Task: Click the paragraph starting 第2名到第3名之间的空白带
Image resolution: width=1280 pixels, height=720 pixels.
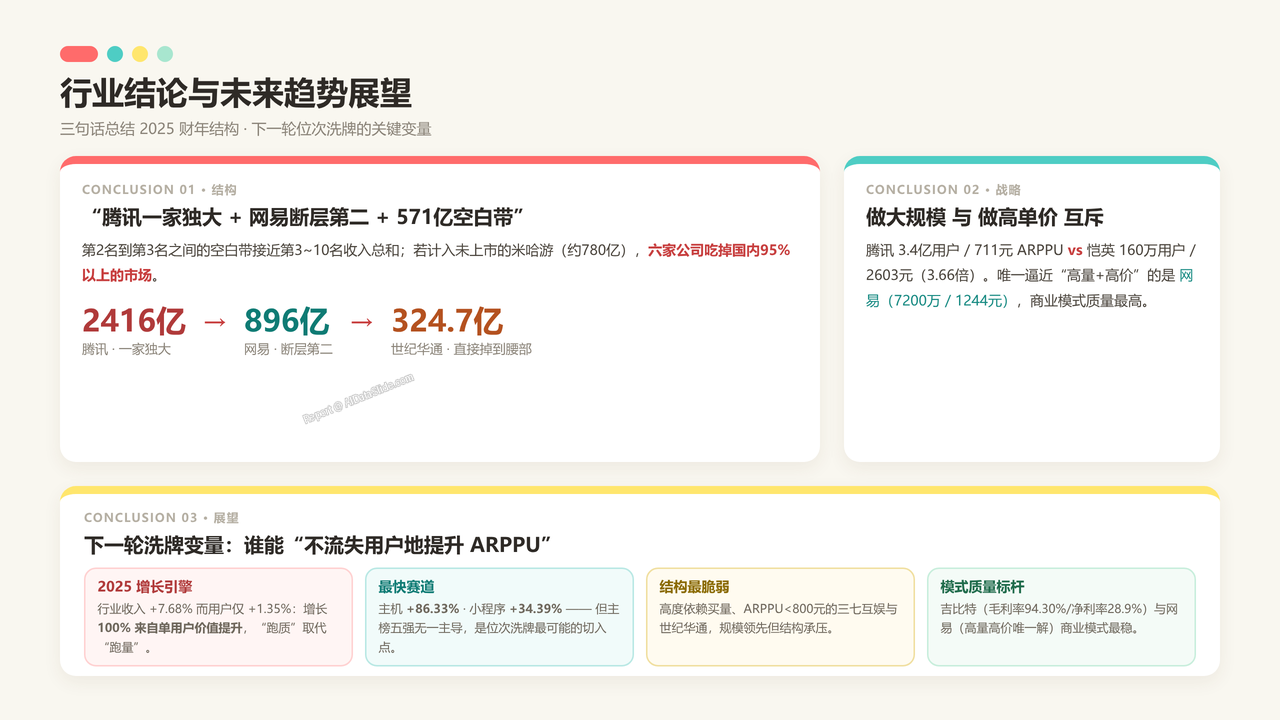Action: pos(436,262)
